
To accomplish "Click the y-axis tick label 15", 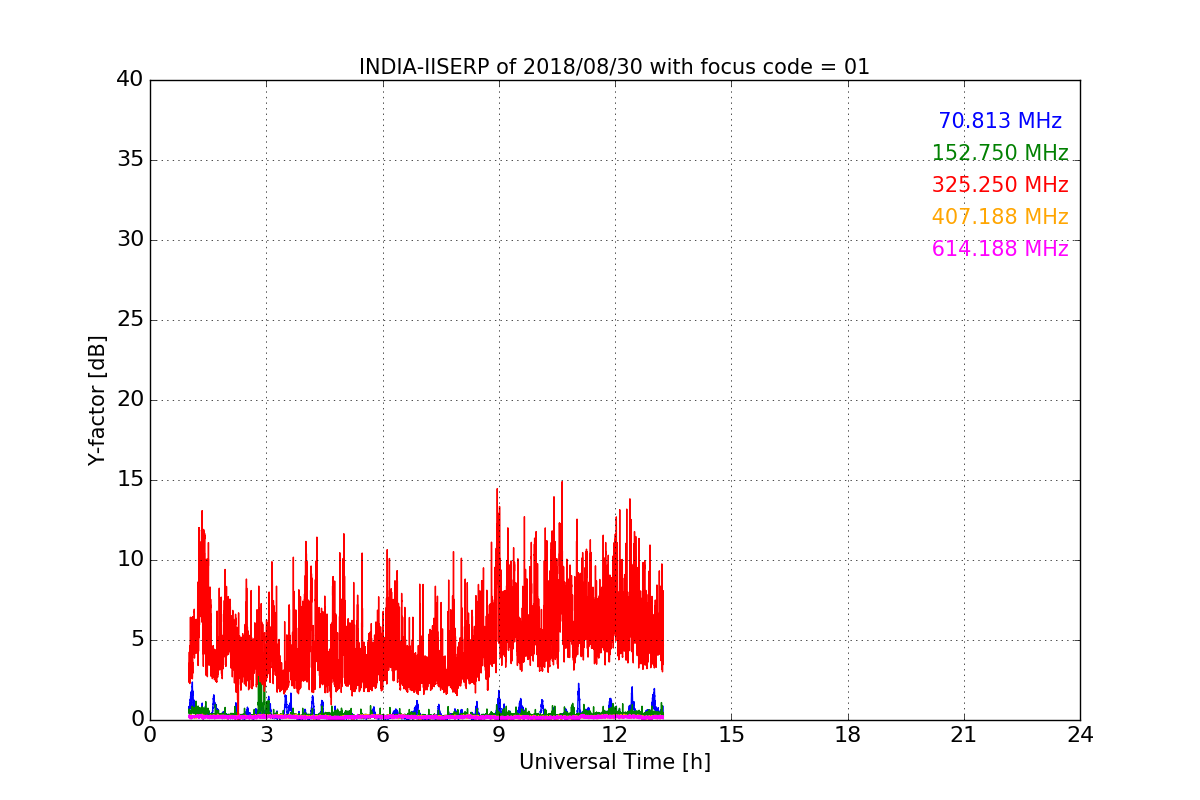I will (x=130, y=480).
